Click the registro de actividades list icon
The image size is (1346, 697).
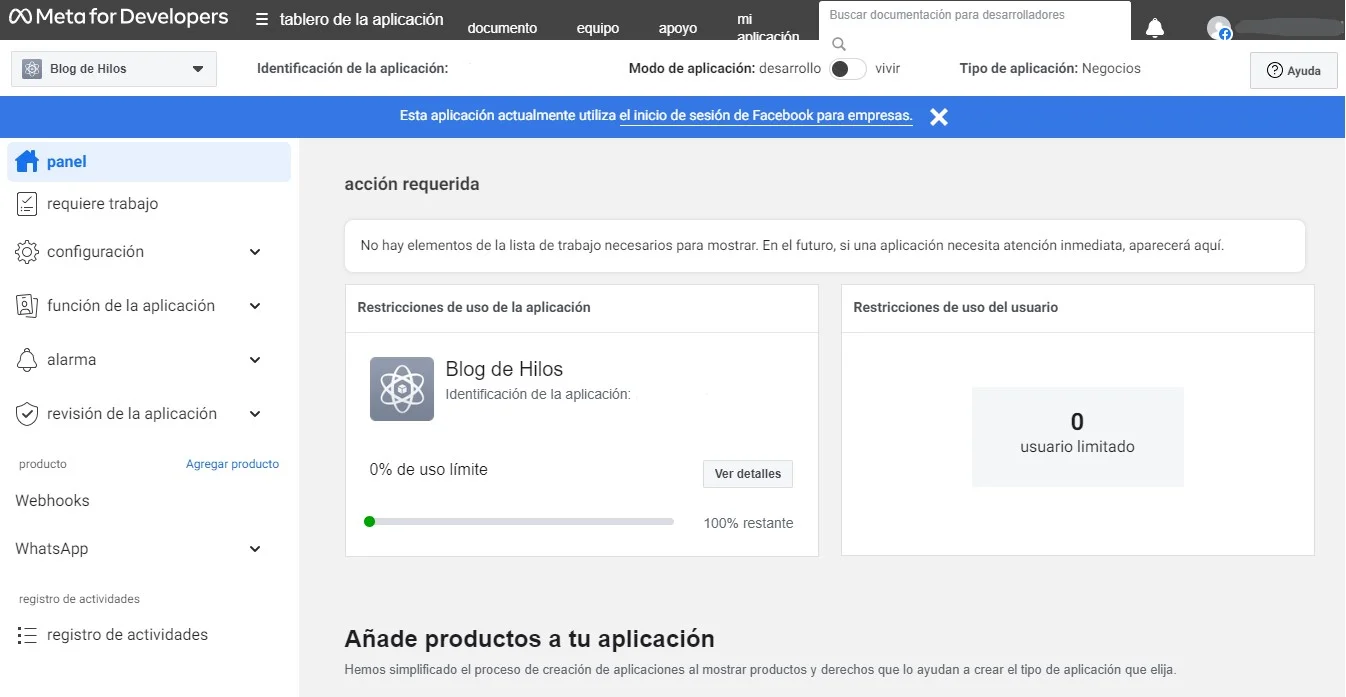coord(27,635)
